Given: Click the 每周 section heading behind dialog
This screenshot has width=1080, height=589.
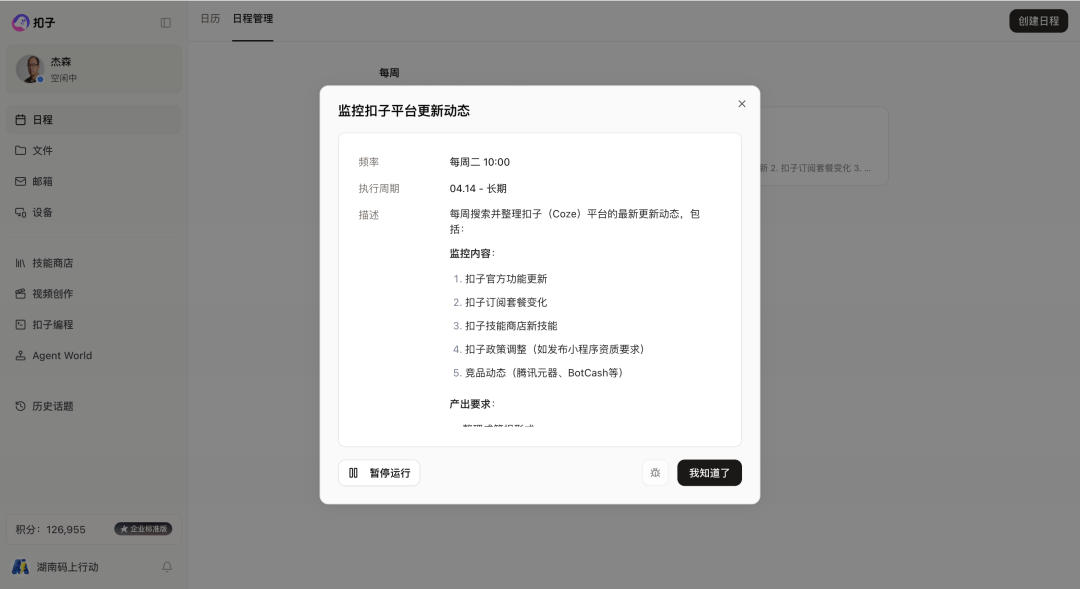Looking at the screenshot, I should pos(389,72).
